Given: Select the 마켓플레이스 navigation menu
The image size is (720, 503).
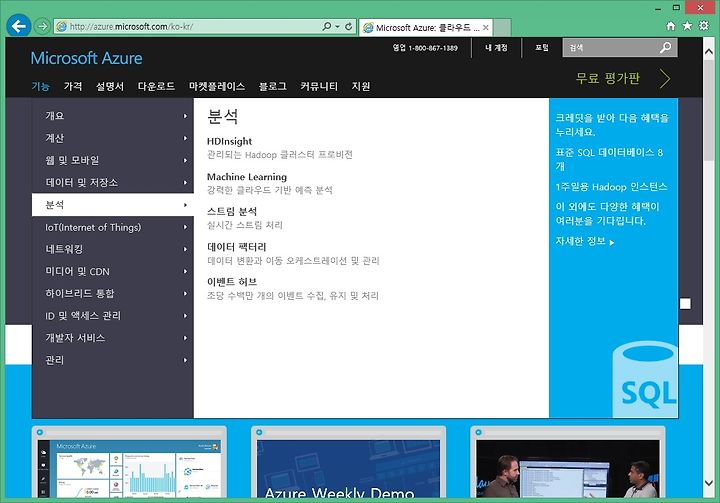Looking at the screenshot, I should [x=217, y=86].
